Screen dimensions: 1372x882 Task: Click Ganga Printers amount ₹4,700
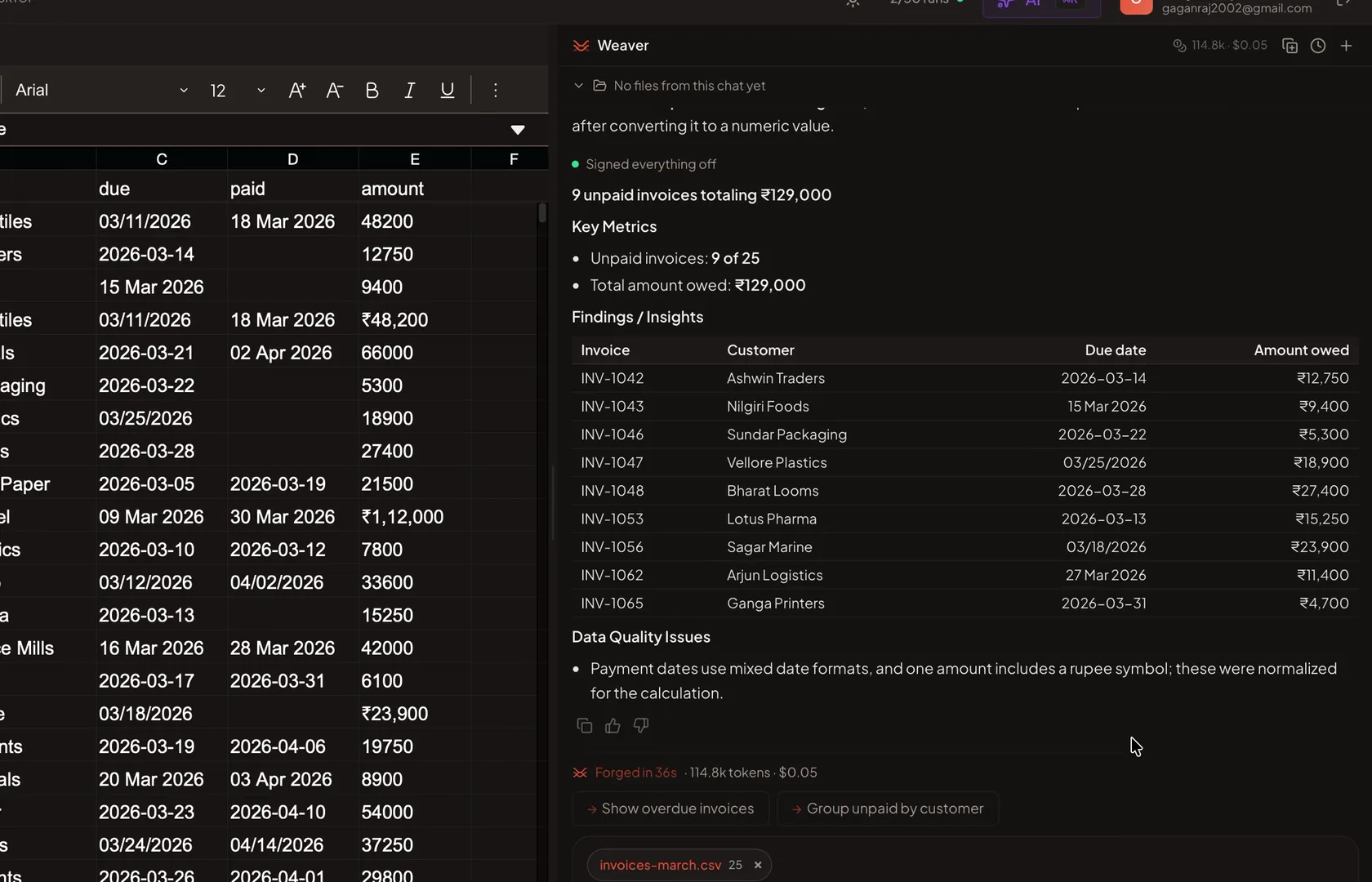click(x=1324, y=604)
